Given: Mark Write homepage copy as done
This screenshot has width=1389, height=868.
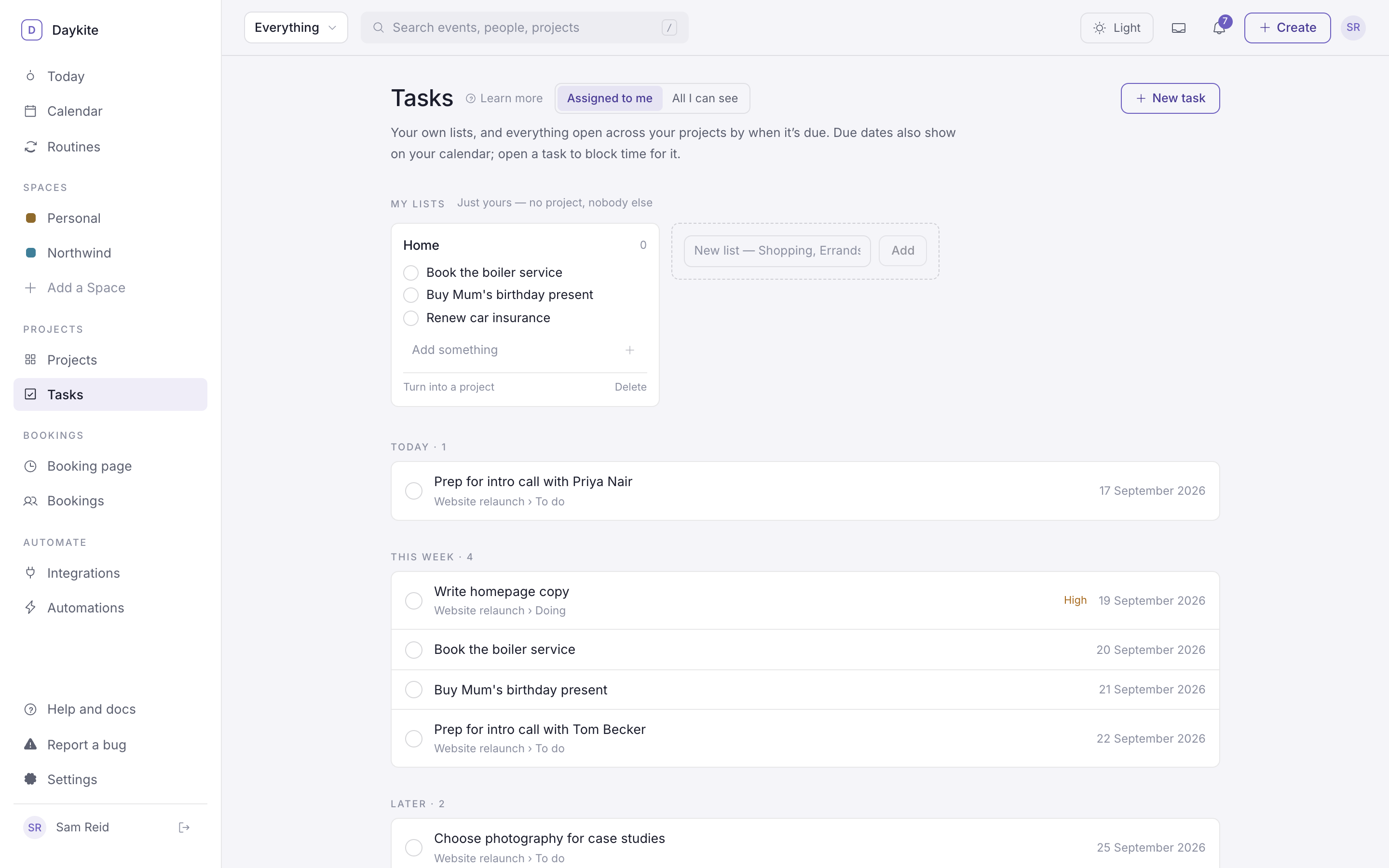Looking at the screenshot, I should tap(414, 601).
